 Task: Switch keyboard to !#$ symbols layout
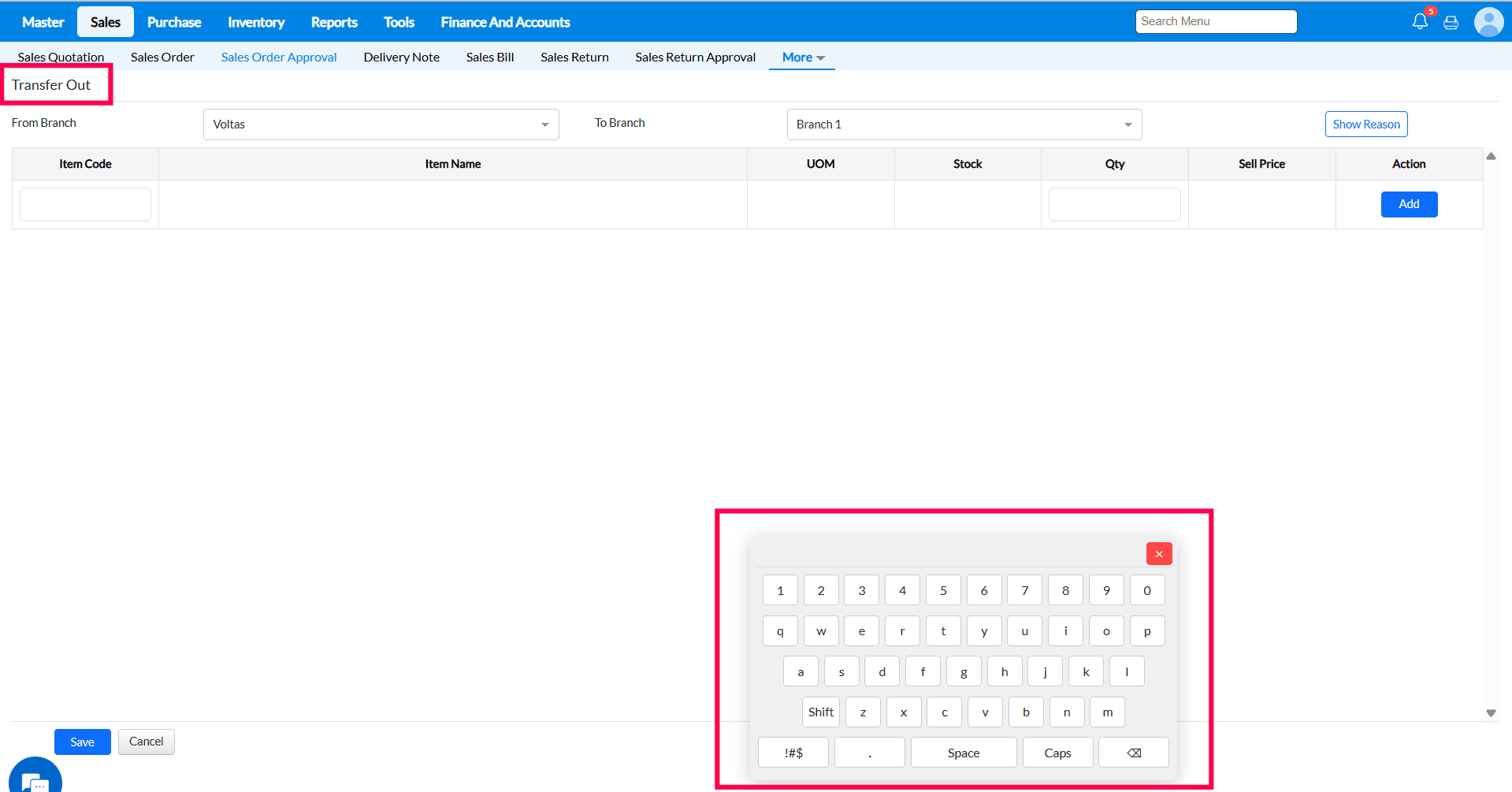tap(793, 753)
